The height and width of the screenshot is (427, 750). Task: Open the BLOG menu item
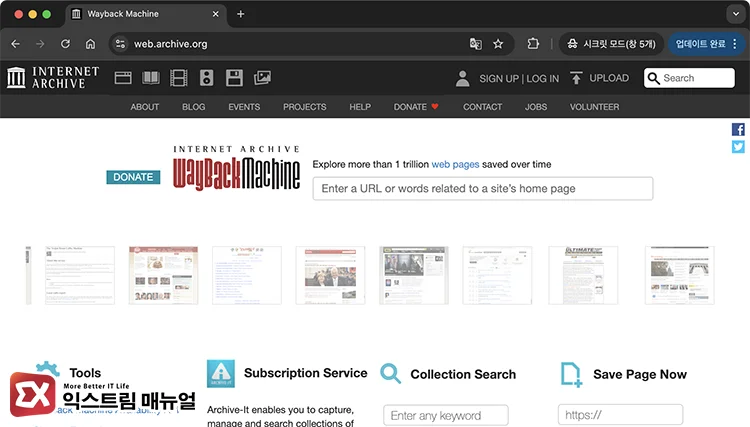[193, 107]
